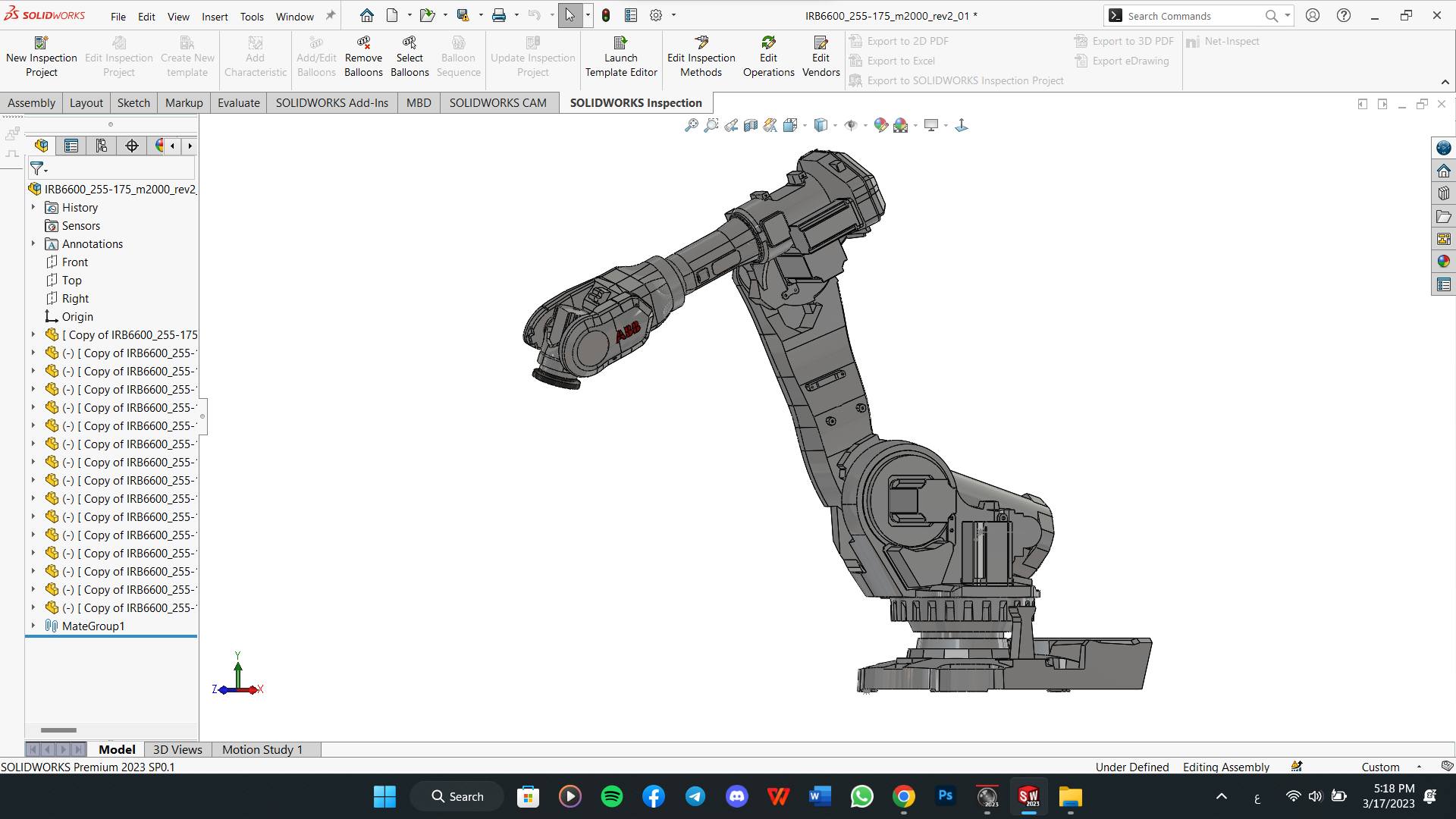
Task: Open Google Chrome from the taskbar
Action: tap(904, 796)
